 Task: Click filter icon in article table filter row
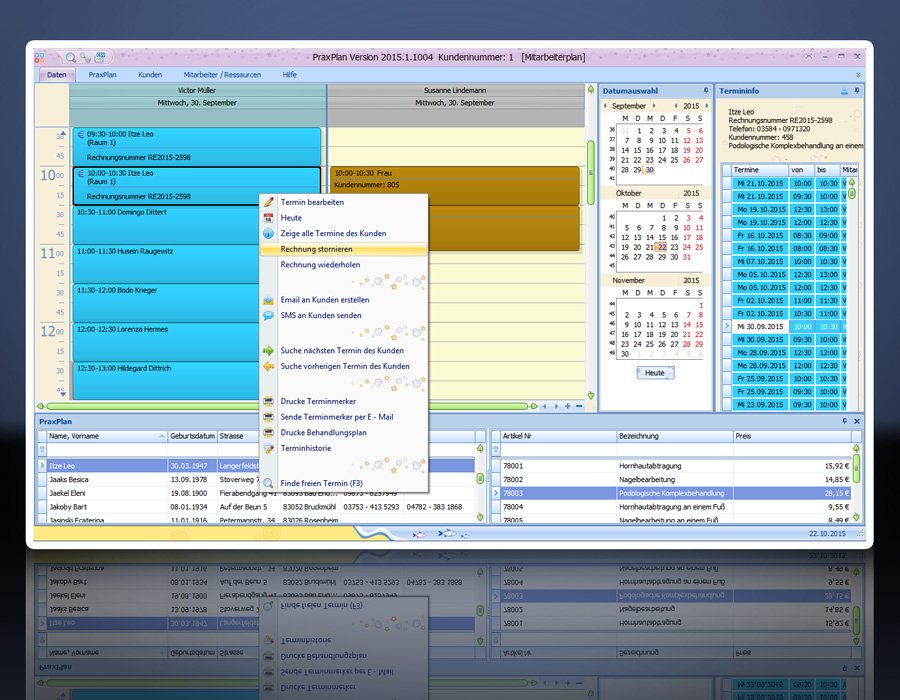click(495, 449)
